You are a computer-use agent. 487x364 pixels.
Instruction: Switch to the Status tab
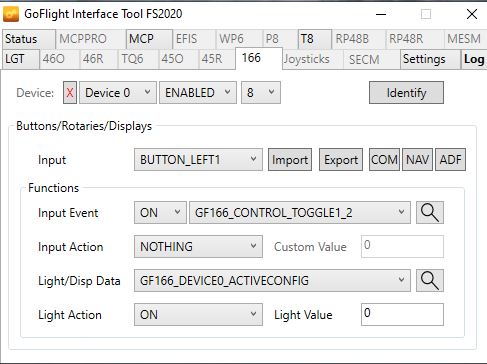(x=29, y=39)
